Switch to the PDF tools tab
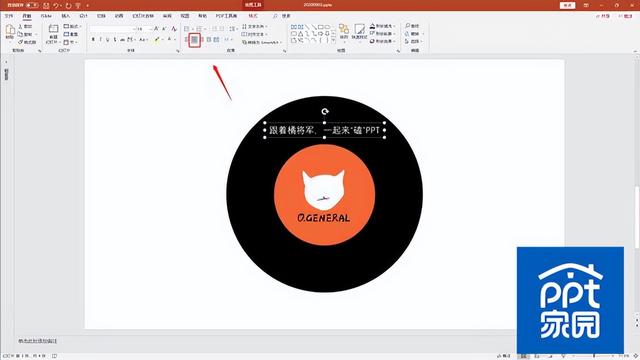Screen dimensions: 640x360 pos(226,16)
